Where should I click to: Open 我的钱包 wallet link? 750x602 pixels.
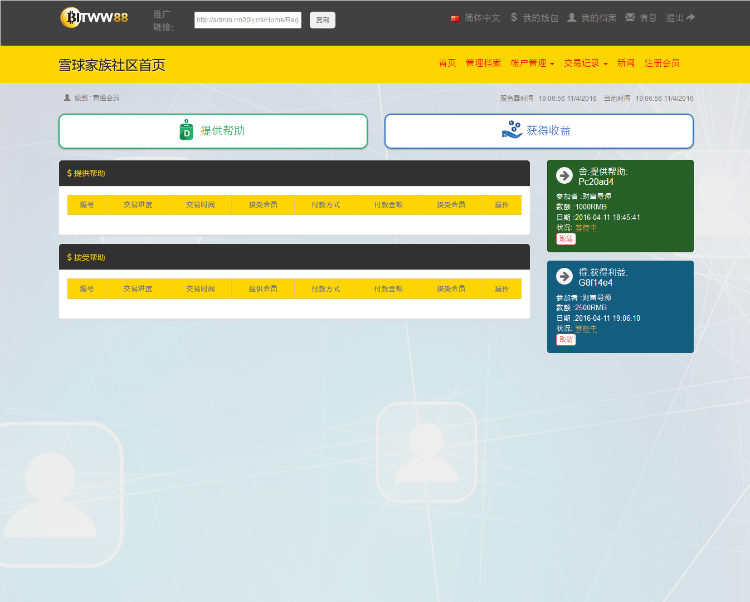(540, 18)
